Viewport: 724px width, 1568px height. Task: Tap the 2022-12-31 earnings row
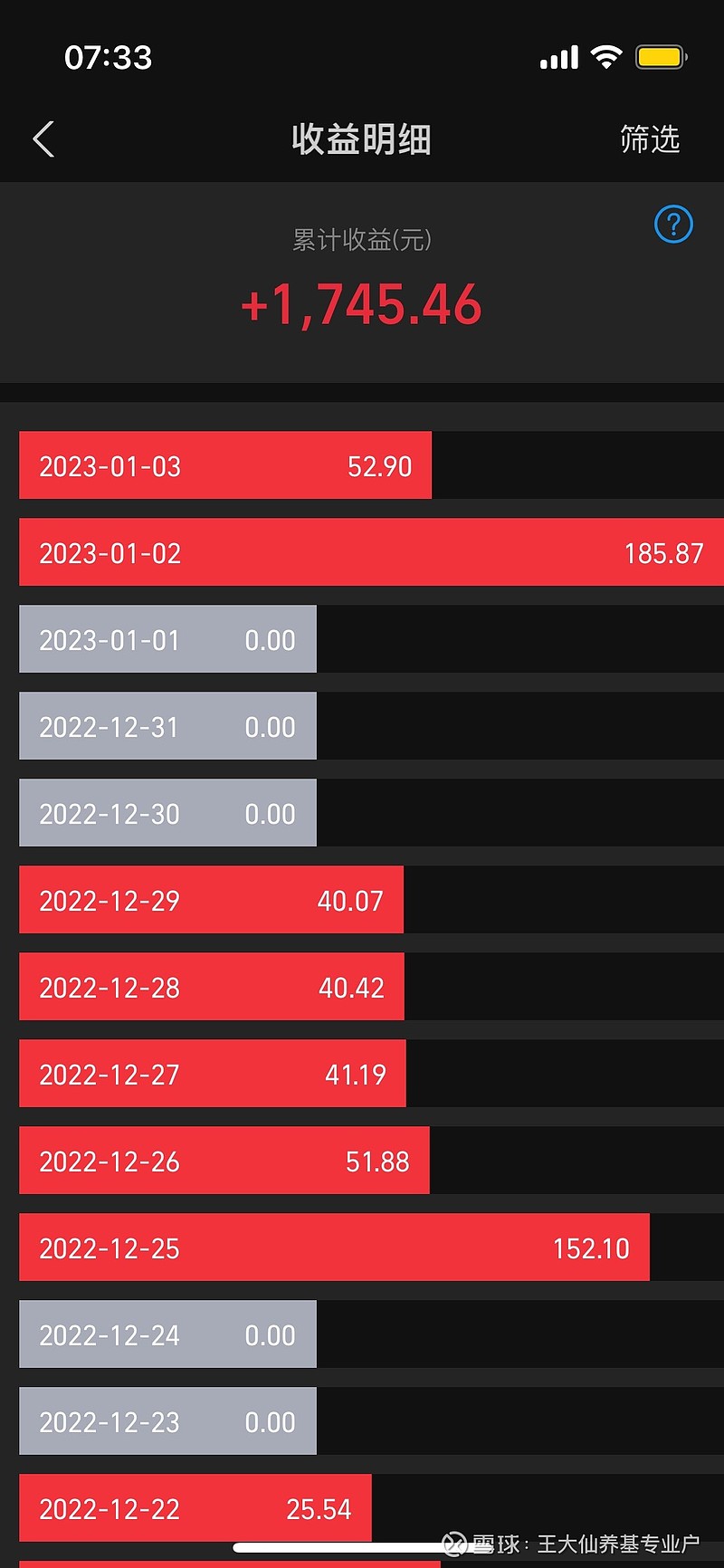(167, 726)
